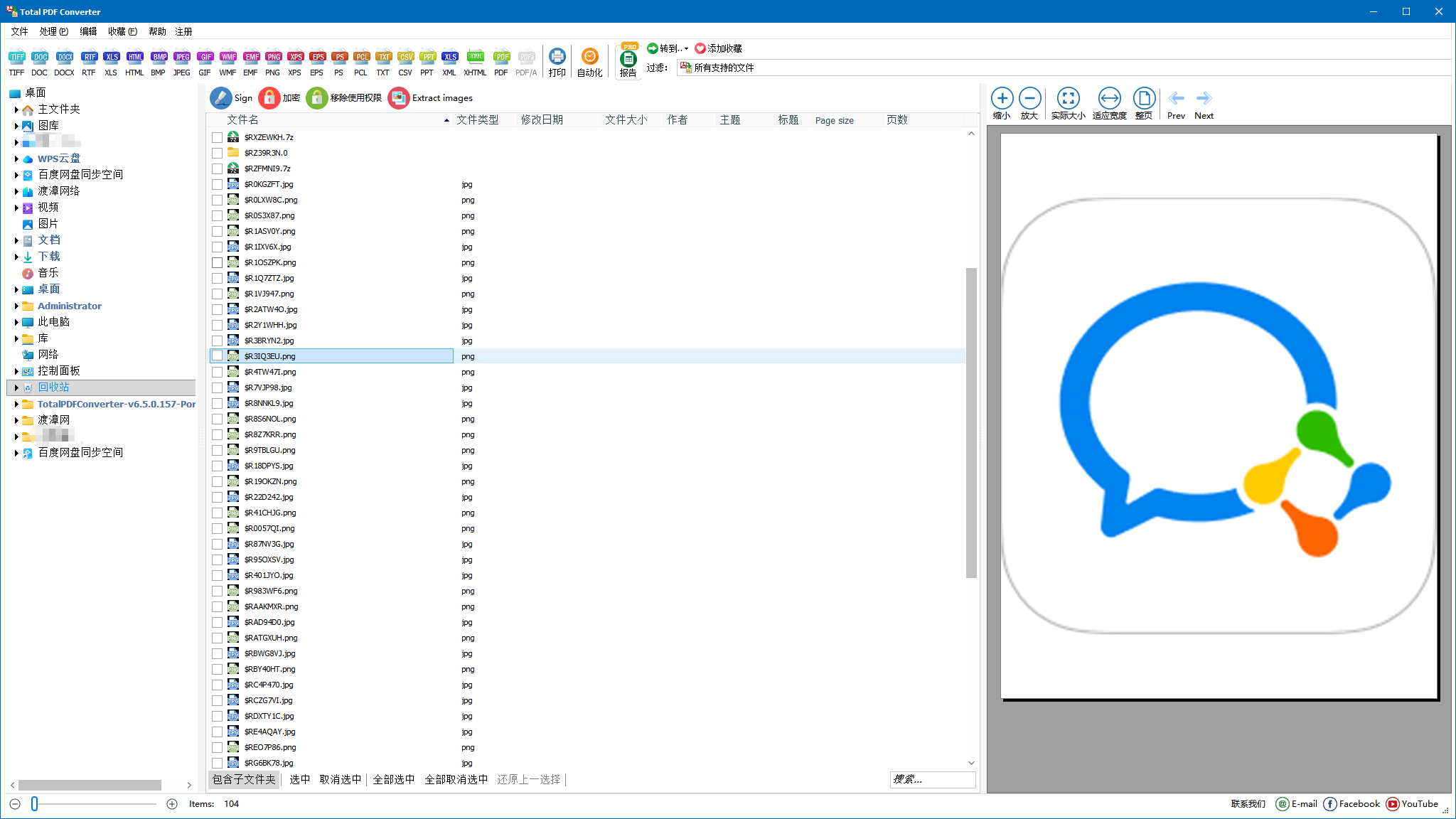Viewport: 1456px width, 819px height.
Task: Tick checkbox for $R3IQ3EU.png
Action: 218,356
